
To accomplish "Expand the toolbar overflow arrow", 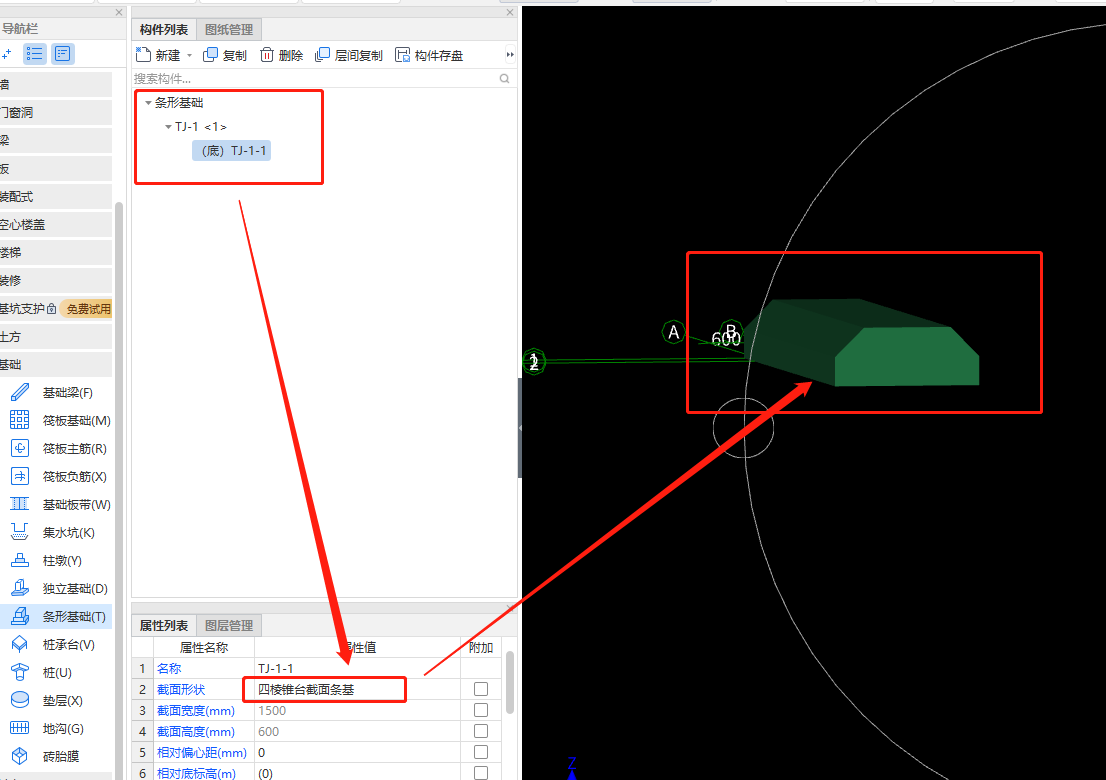I will 510,54.
